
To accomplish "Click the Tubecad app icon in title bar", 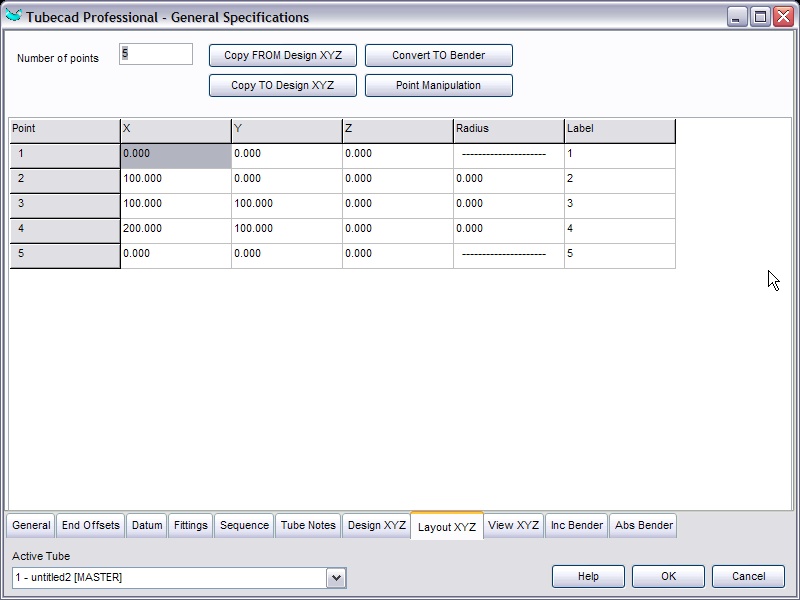I will [x=13, y=17].
